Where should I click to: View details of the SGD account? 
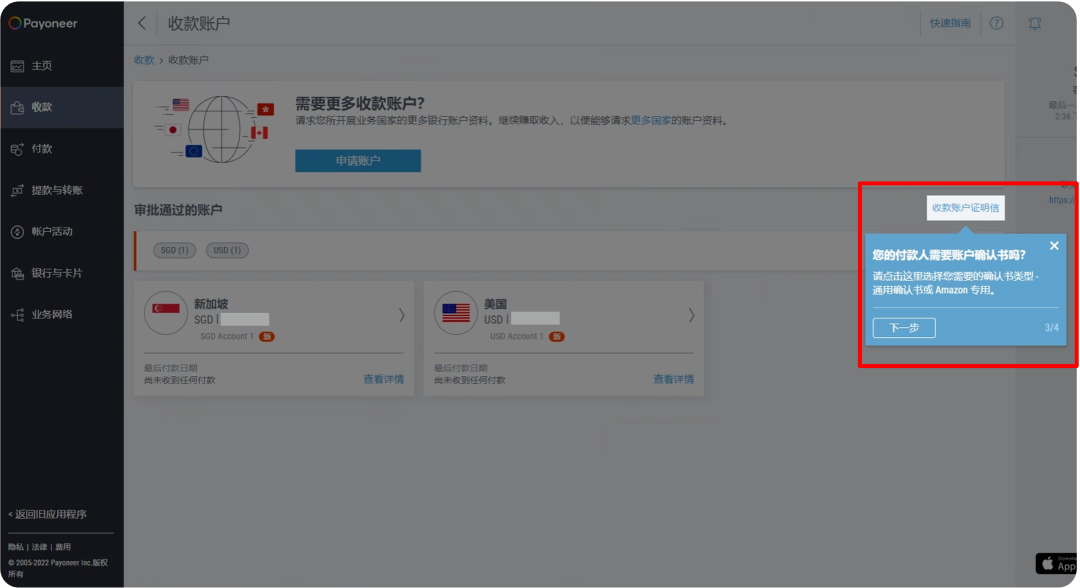coord(384,379)
